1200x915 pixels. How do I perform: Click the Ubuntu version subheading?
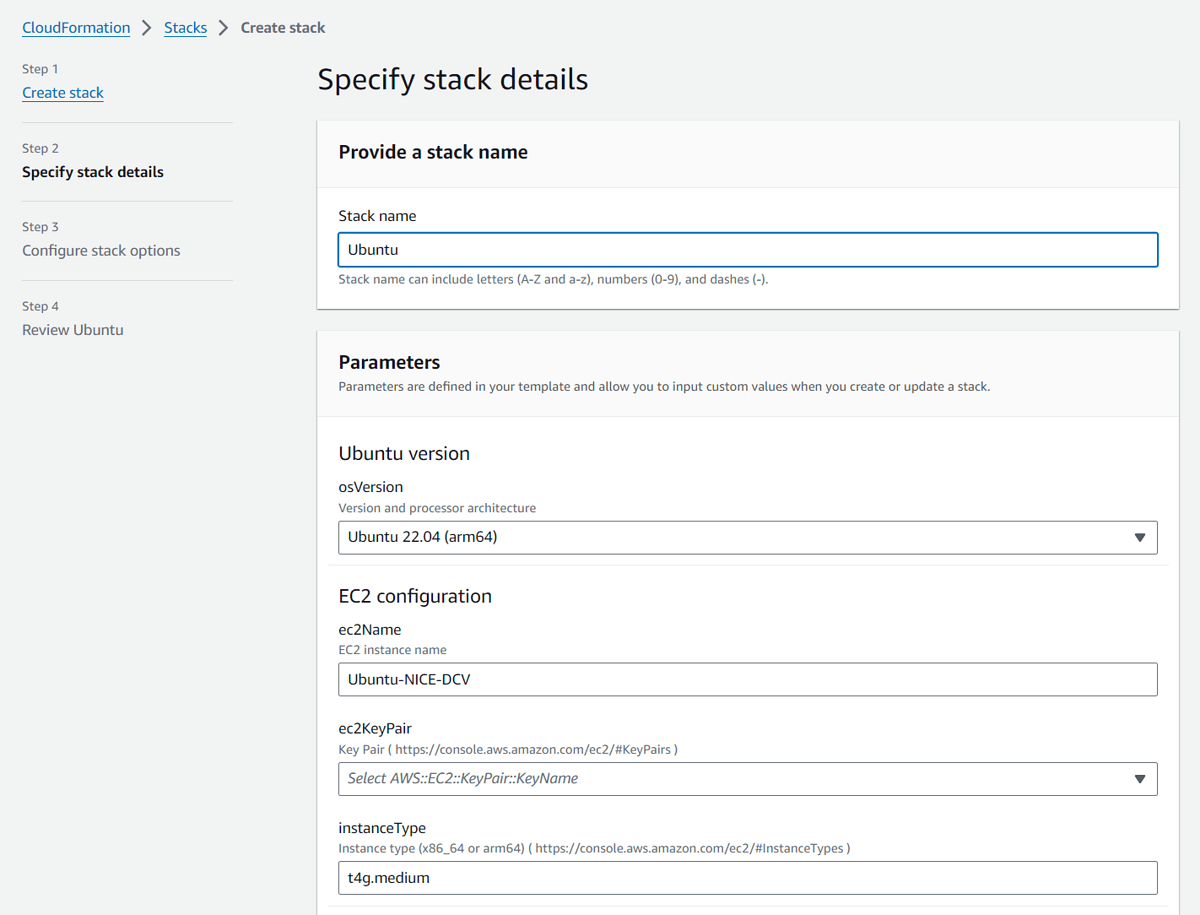click(404, 453)
